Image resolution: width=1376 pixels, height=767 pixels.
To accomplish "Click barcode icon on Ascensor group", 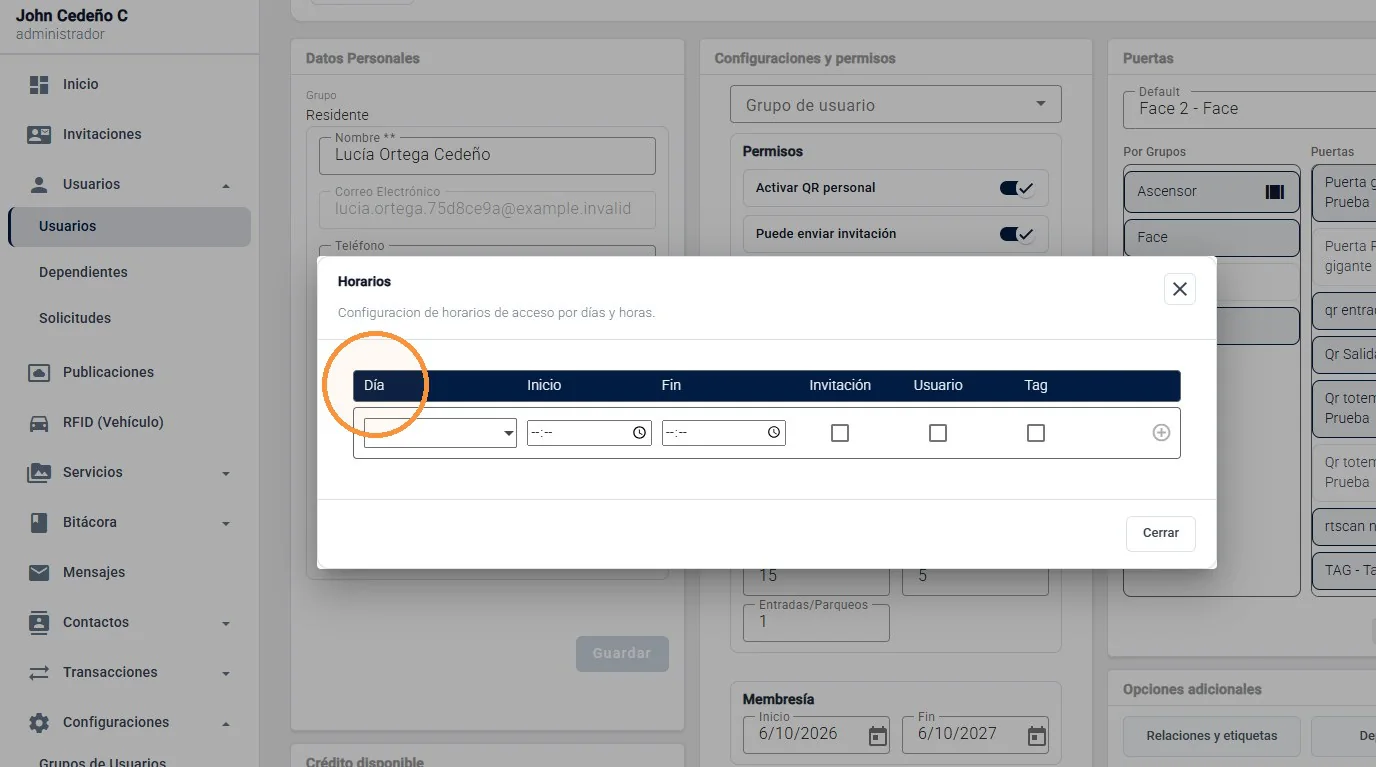I will tap(1275, 192).
